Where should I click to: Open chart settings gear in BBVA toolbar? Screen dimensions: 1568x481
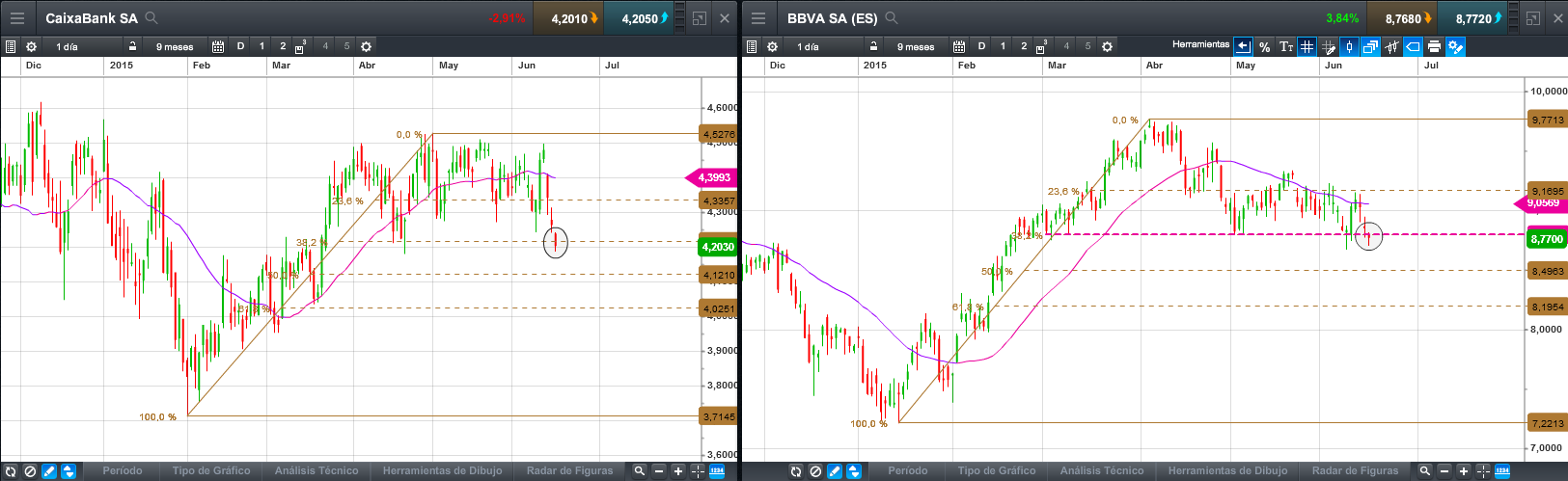pyautogui.click(x=772, y=46)
